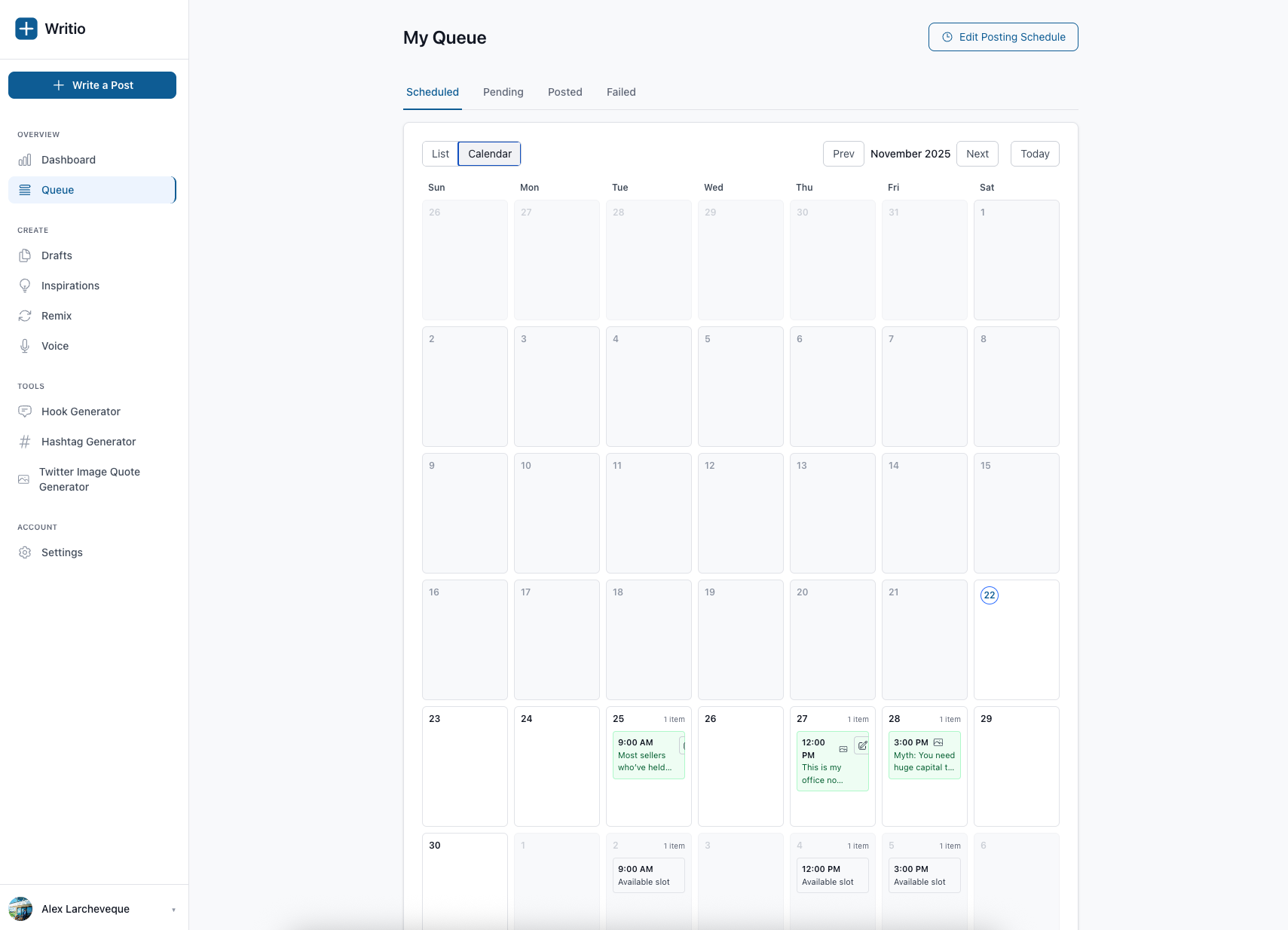The image size is (1288, 930).
Task: Switch to the Pending tab
Action: pos(503,92)
